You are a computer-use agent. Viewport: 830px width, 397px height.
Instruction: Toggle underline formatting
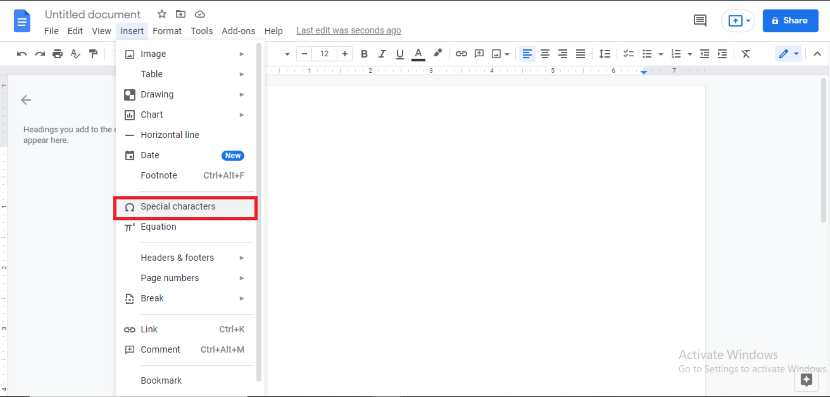(x=400, y=53)
